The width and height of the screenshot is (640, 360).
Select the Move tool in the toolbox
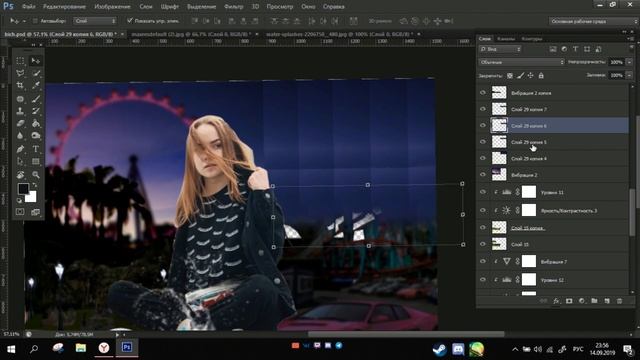(x=36, y=61)
